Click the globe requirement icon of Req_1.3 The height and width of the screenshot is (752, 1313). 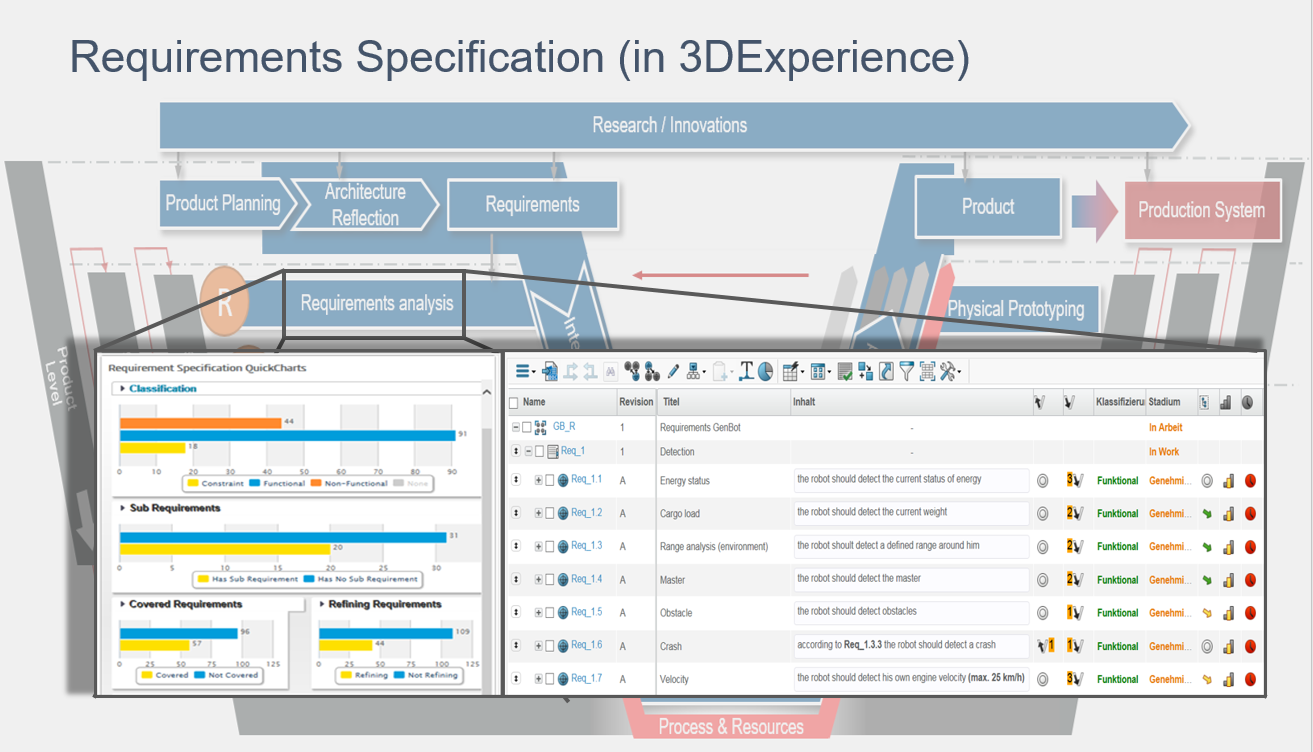tap(564, 547)
